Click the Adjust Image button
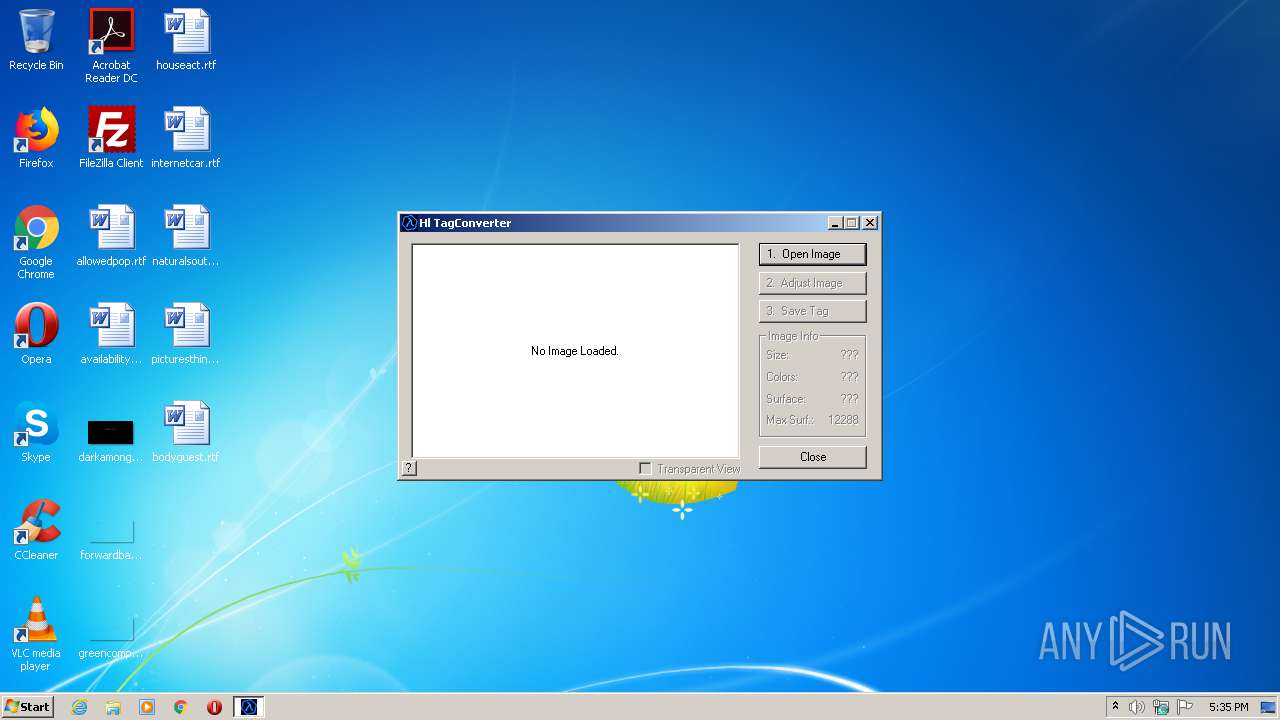 coord(812,283)
